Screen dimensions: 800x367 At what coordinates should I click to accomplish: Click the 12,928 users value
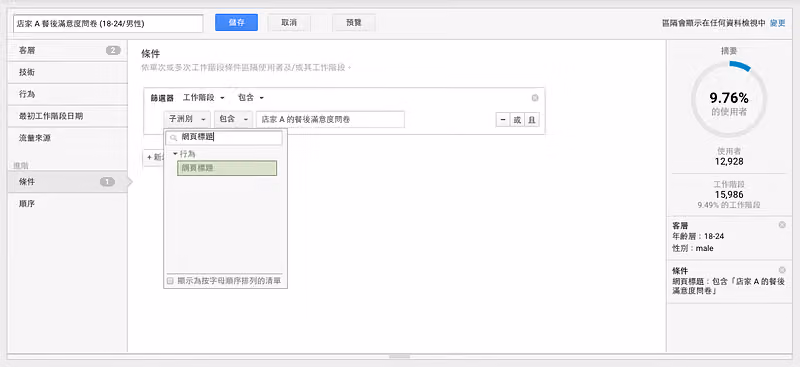point(729,162)
